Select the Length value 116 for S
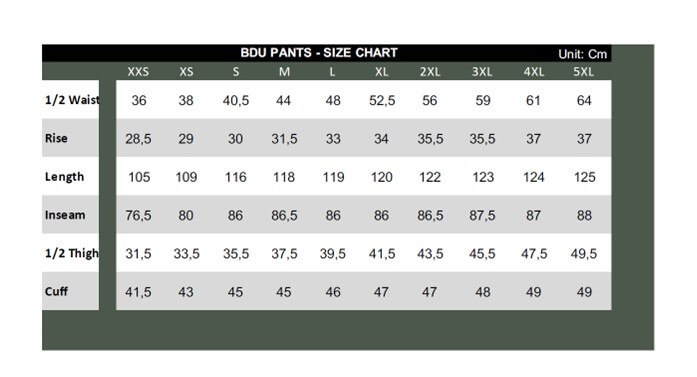This screenshot has width=697, height=377. (x=235, y=177)
